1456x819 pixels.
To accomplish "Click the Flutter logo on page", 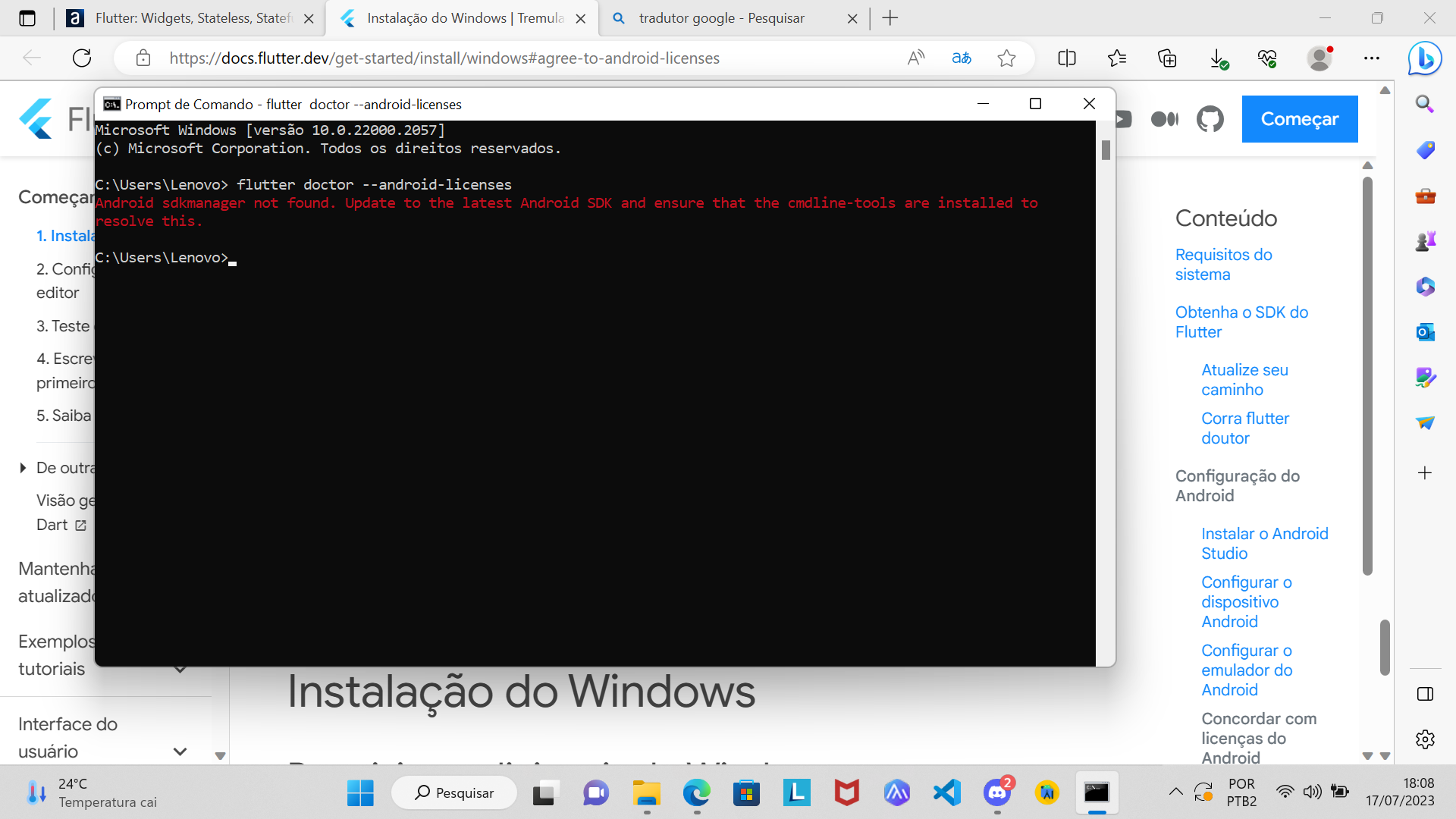I will pyautogui.click(x=36, y=119).
